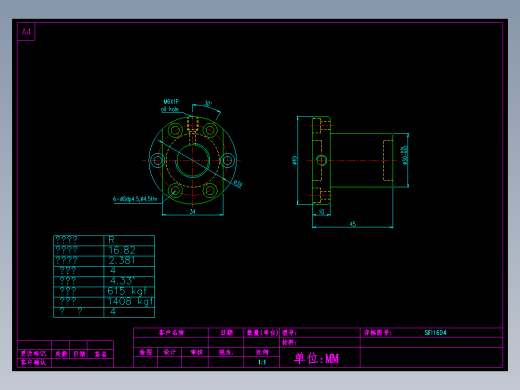Image resolution: width=520 pixels, height=390 pixels.
Task: Select the 615 kgf table cell
Action: tap(127, 291)
